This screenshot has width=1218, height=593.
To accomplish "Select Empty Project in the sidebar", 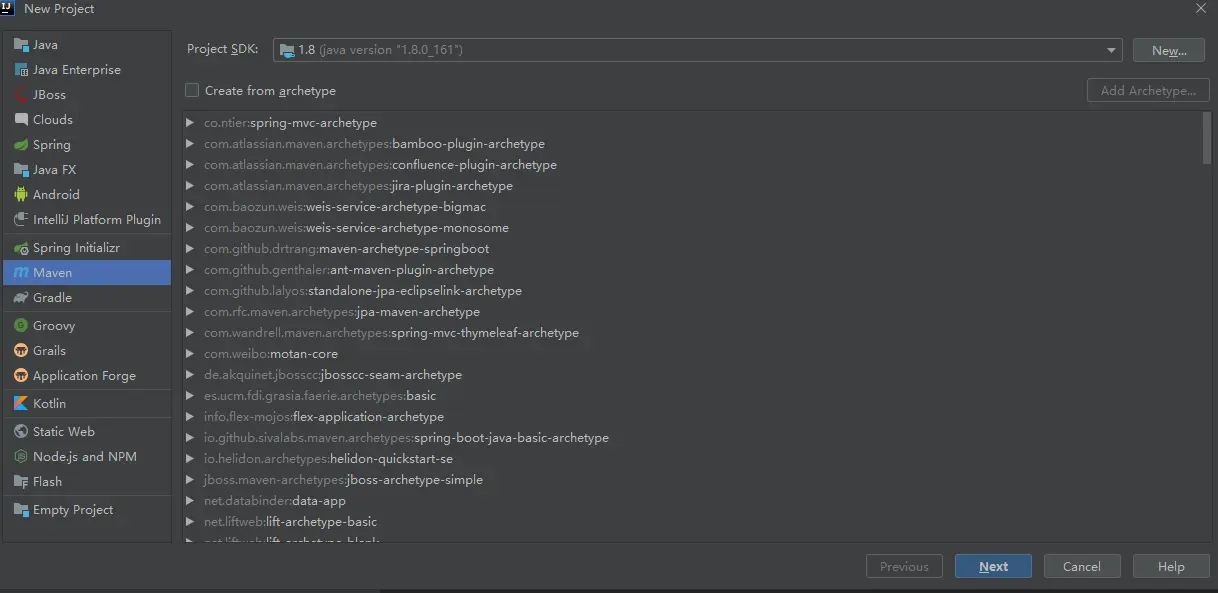I will click(73, 510).
